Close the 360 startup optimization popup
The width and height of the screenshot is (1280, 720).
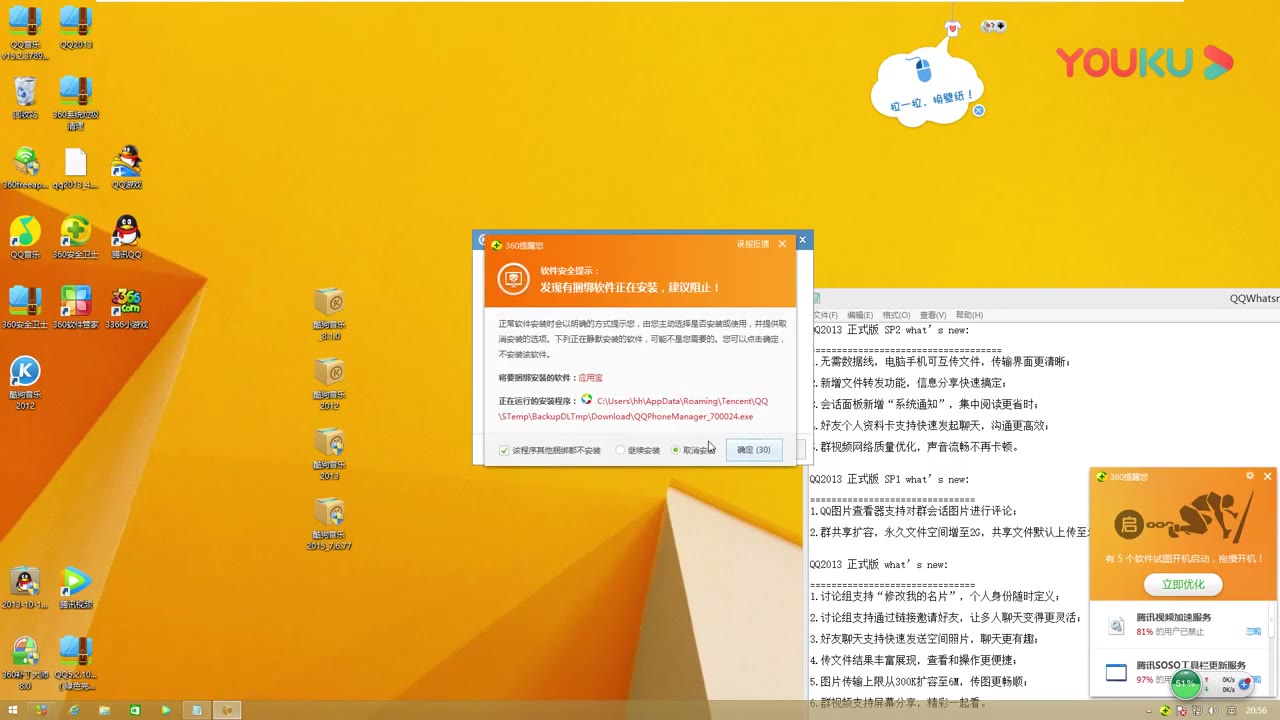click(x=1267, y=476)
